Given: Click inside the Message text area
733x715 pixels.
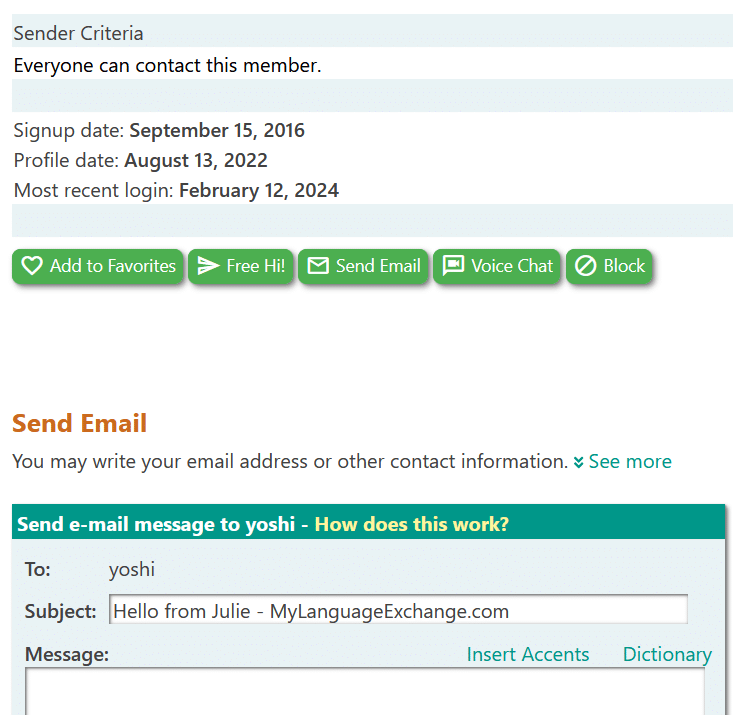Looking at the screenshot, I should coord(365,692).
